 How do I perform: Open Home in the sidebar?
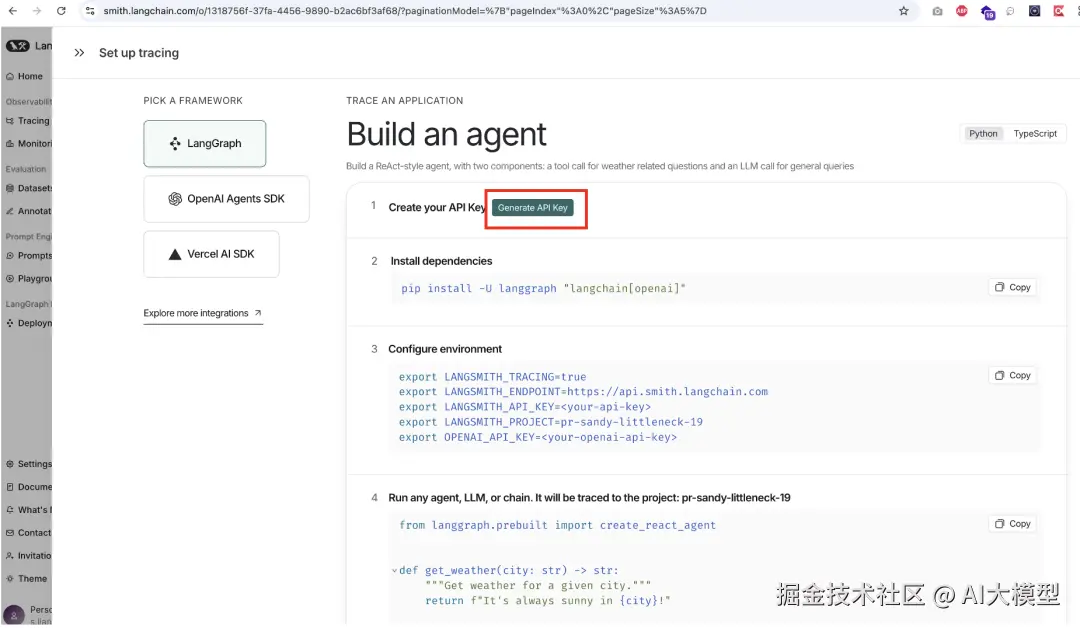point(25,76)
